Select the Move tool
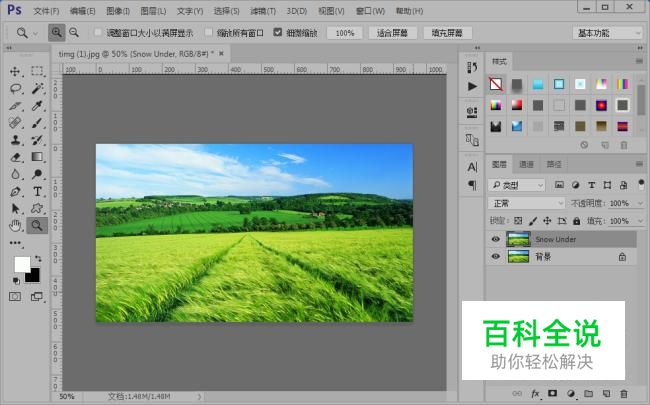 click(x=15, y=72)
